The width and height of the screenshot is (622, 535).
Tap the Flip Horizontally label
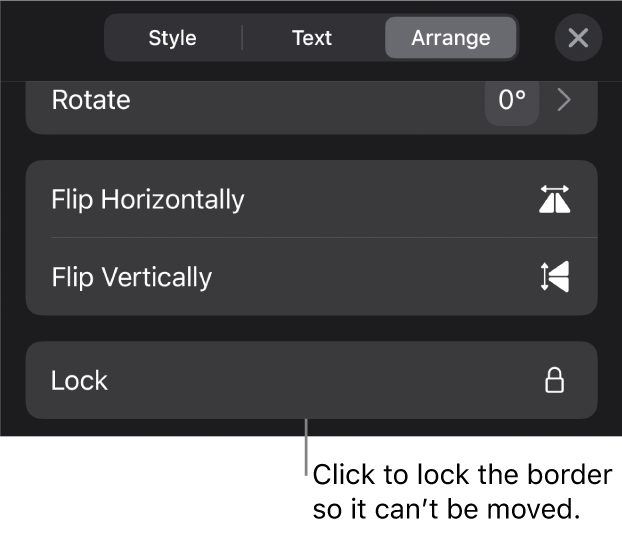[x=148, y=200]
